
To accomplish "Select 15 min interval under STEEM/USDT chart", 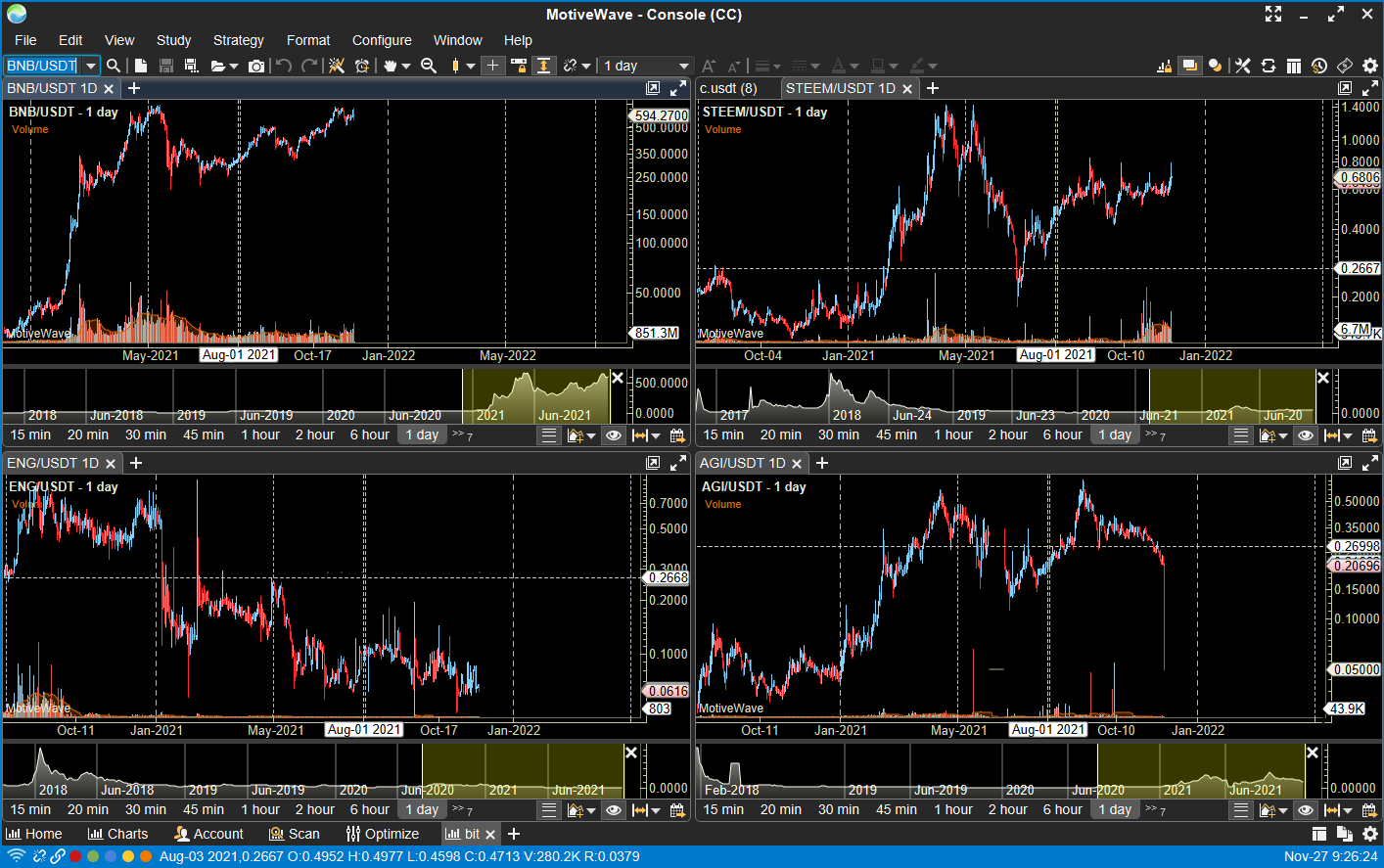I will click(723, 435).
